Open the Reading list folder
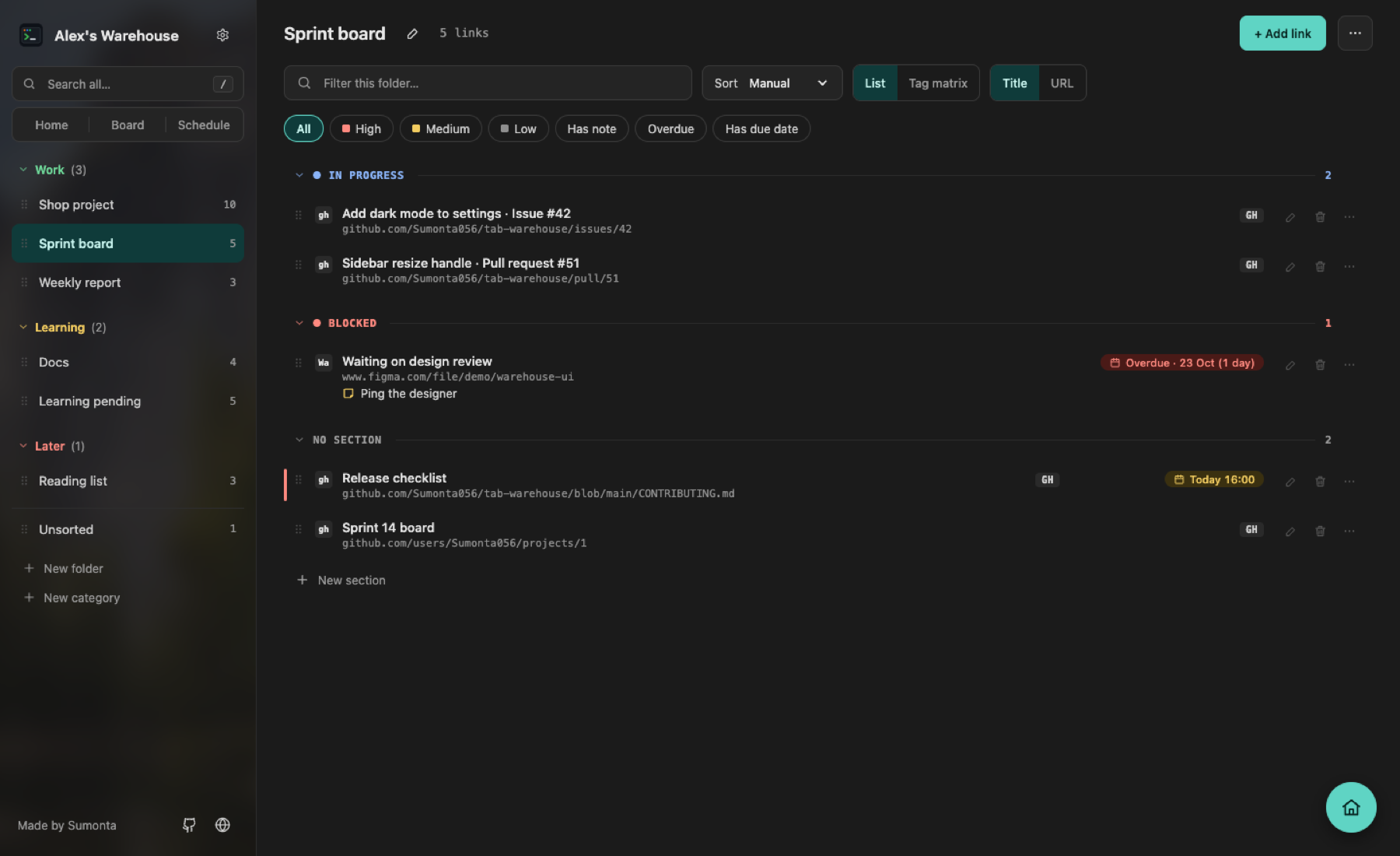Viewport: 1400px width, 856px height. point(128,481)
